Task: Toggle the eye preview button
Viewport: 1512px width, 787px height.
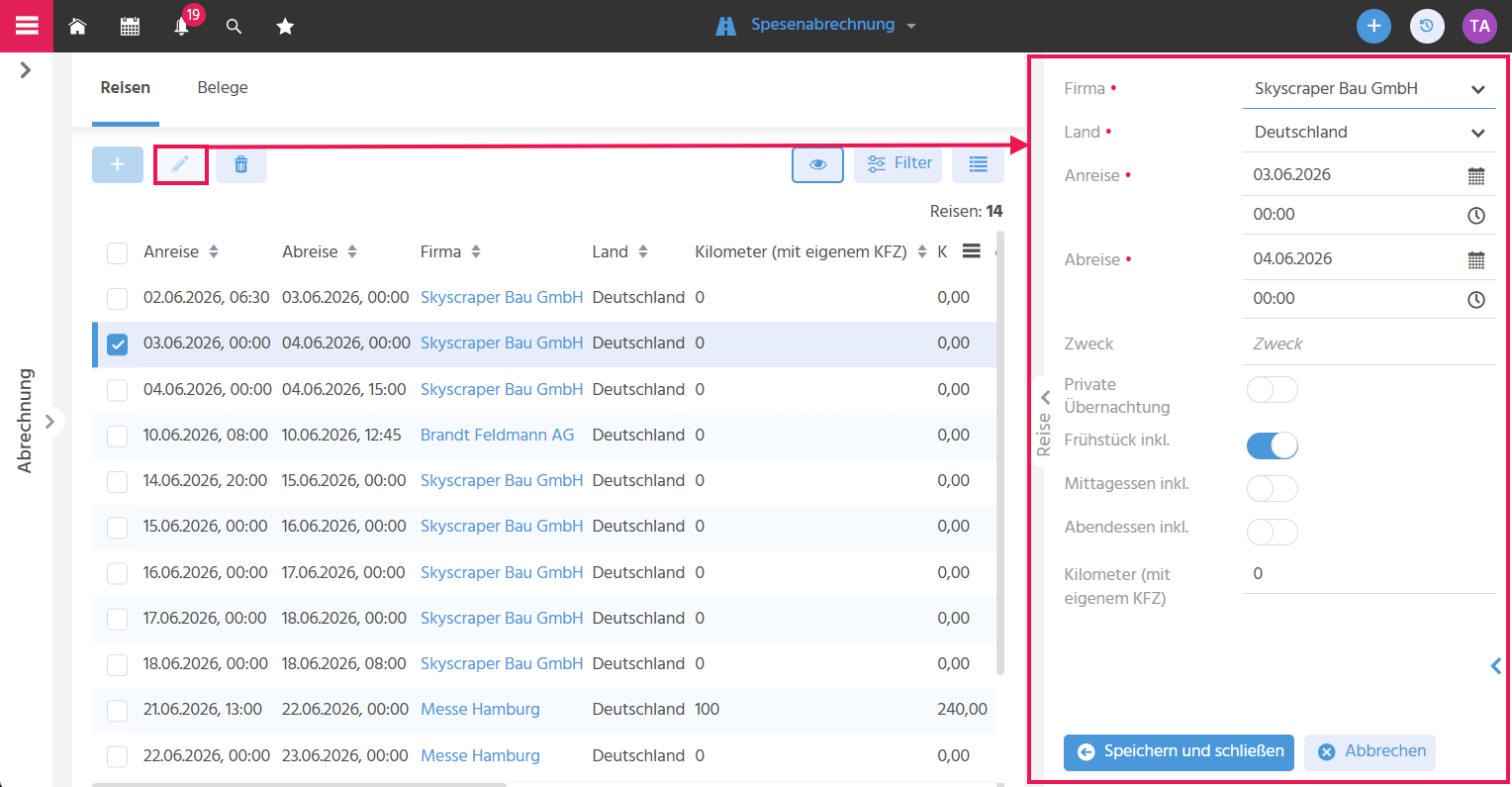Action: (x=818, y=164)
